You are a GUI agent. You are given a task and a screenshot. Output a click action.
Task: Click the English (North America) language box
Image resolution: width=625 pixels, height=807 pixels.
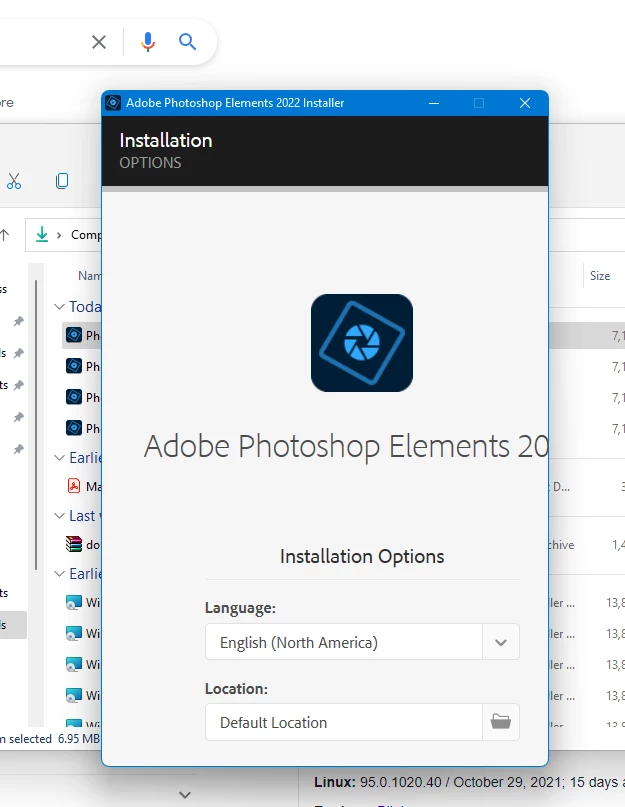[x=344, y=642]
